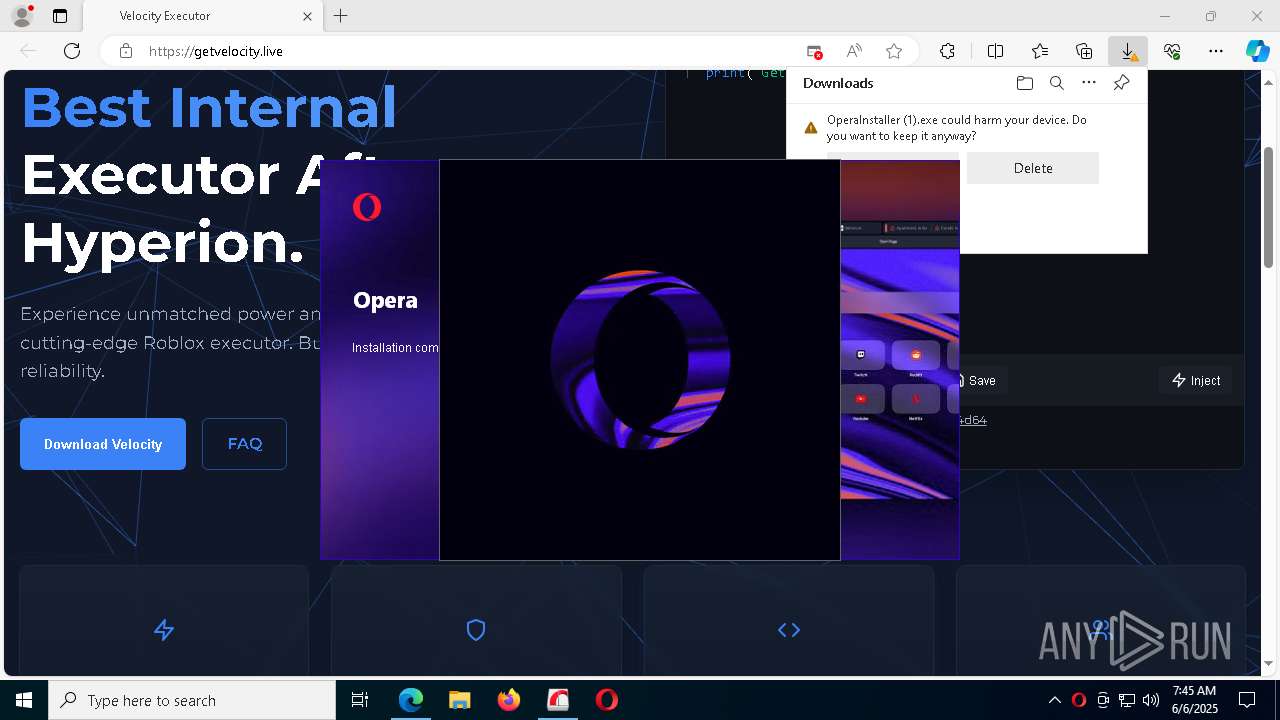
Task: Click the shield feature card icon
Action: click(476, 630)
